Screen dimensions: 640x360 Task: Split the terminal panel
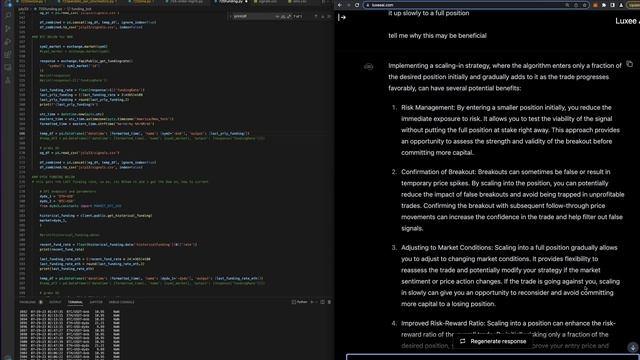click(x=322, y=302)
